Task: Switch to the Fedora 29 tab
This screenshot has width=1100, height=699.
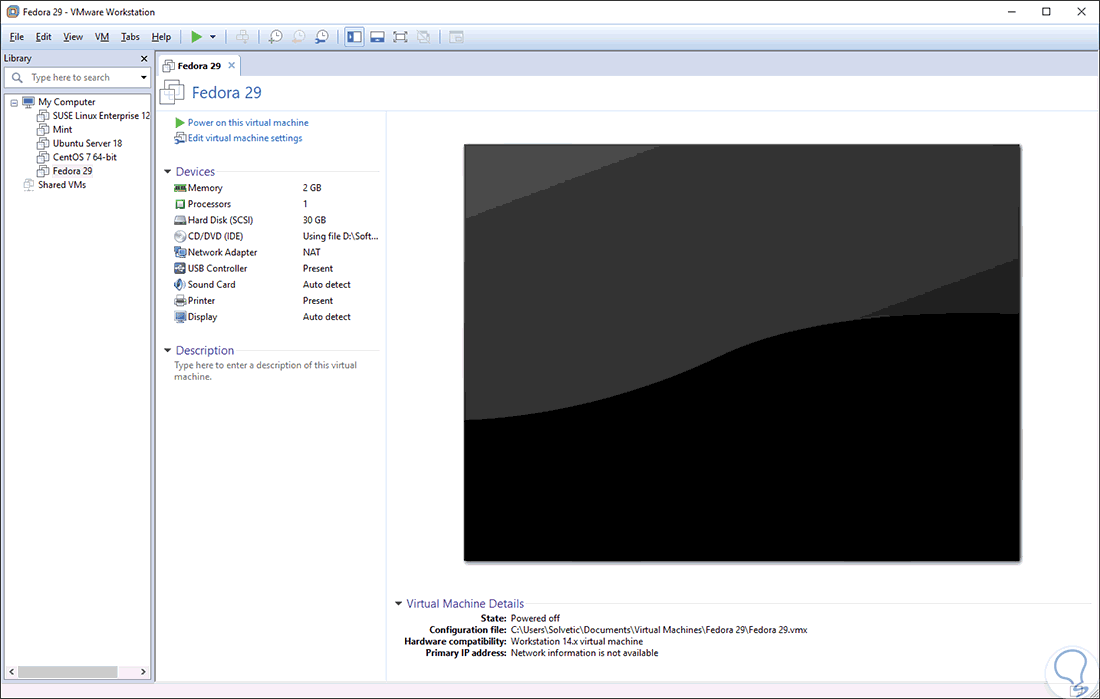Action: point(198,63)
